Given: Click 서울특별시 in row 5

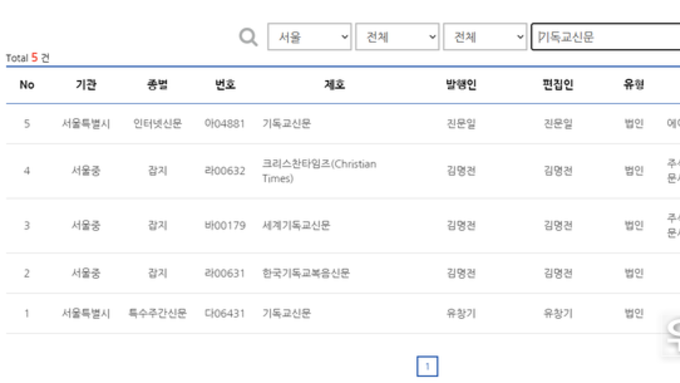Looking at the screenshot, I should coord(86,124).
